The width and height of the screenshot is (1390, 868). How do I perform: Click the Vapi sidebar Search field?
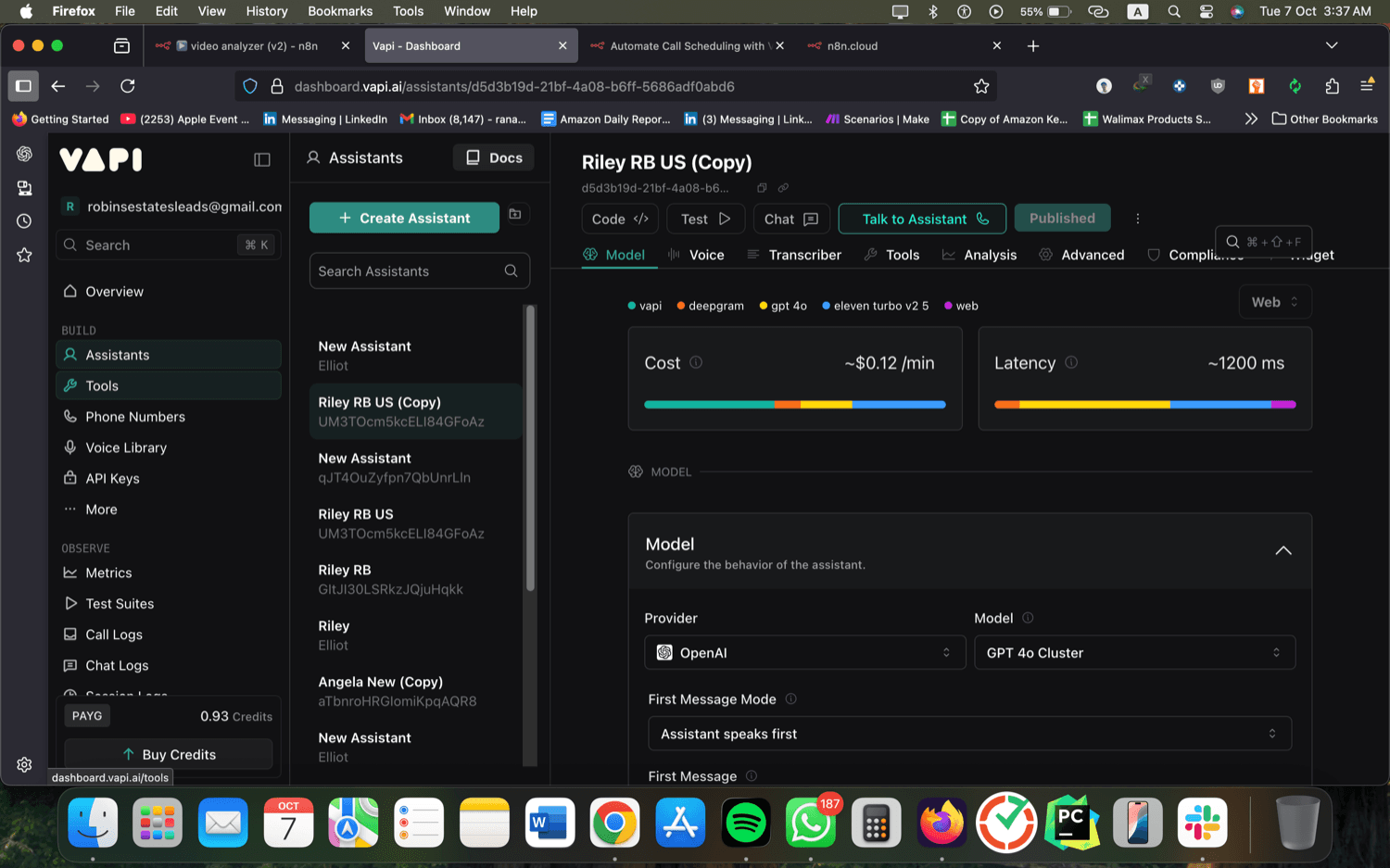(169, 245)
